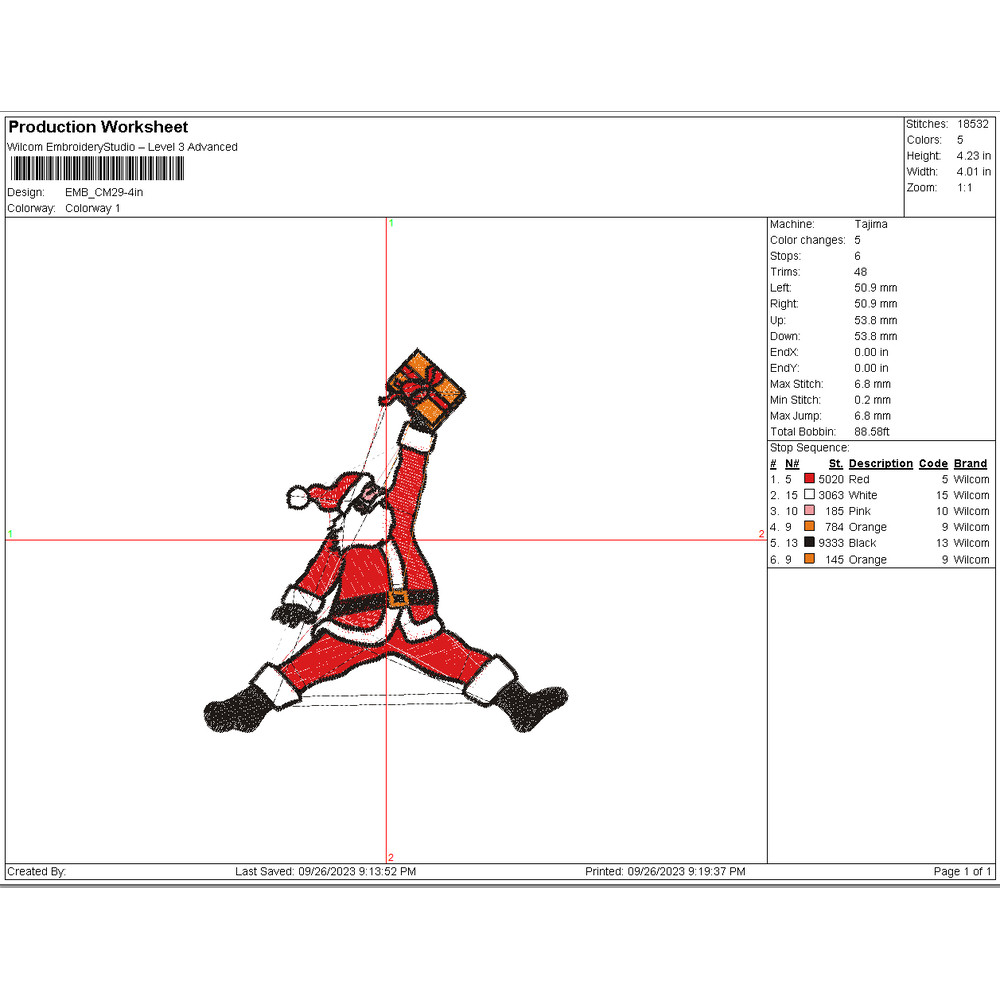
Task: Click the Brand column header
Action: [x=969, y=463]
